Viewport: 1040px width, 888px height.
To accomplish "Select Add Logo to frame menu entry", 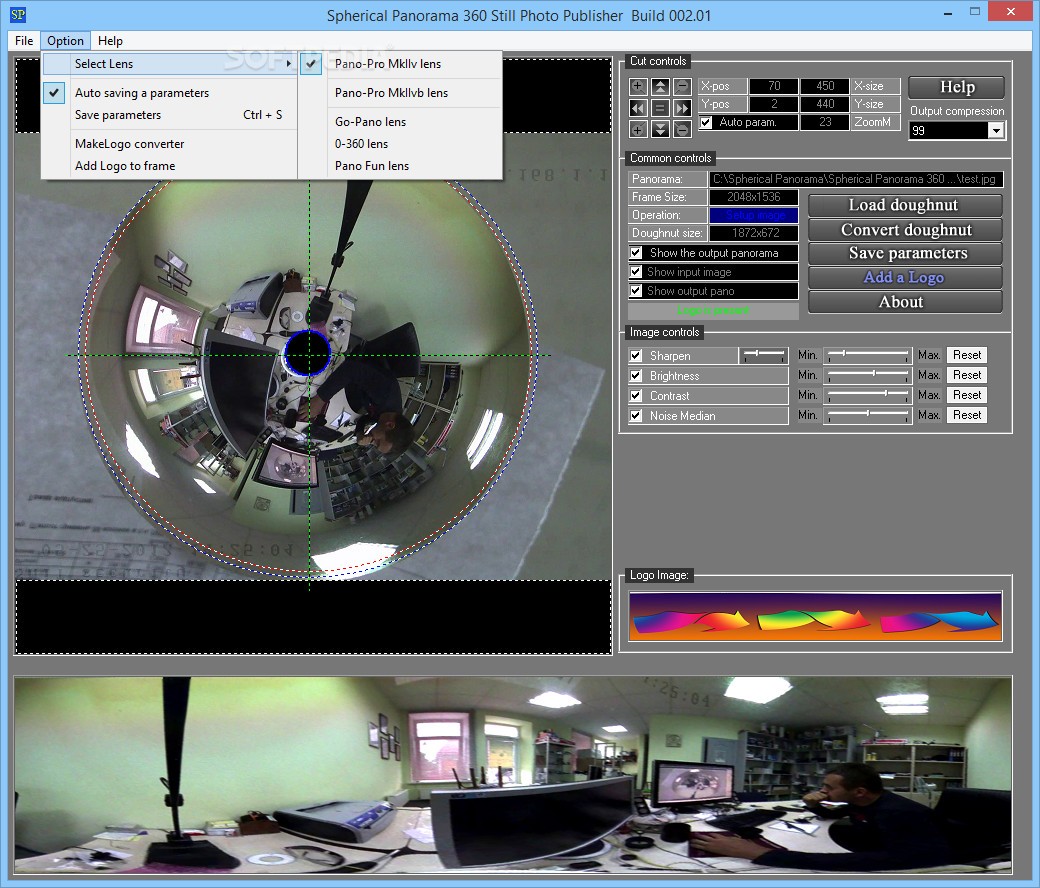I will point(170,166).
